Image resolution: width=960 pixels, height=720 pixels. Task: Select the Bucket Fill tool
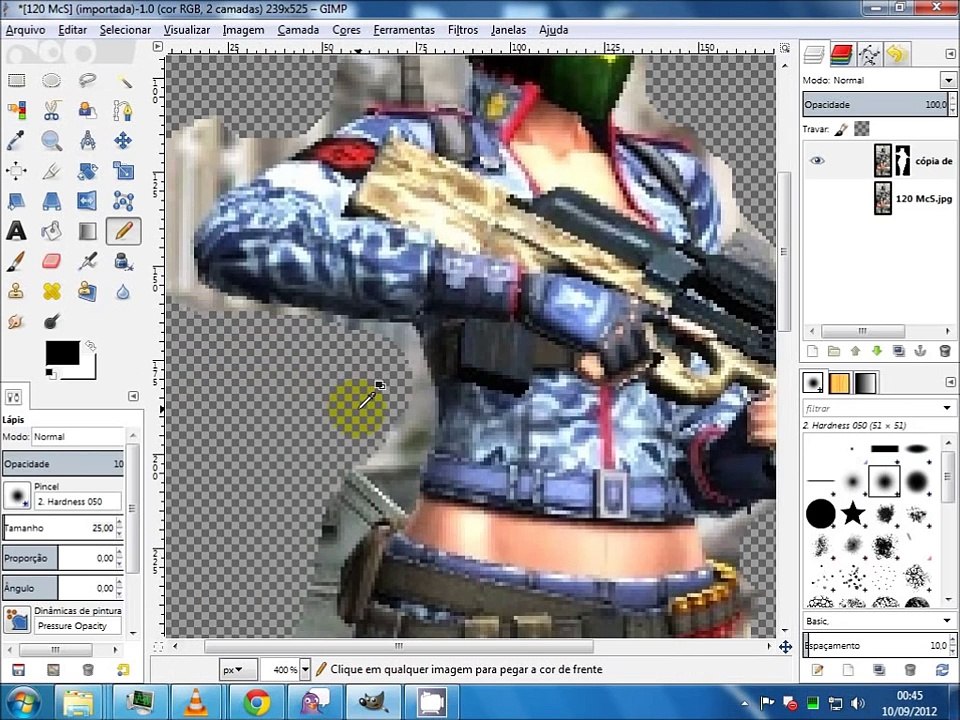click(51, 231)
